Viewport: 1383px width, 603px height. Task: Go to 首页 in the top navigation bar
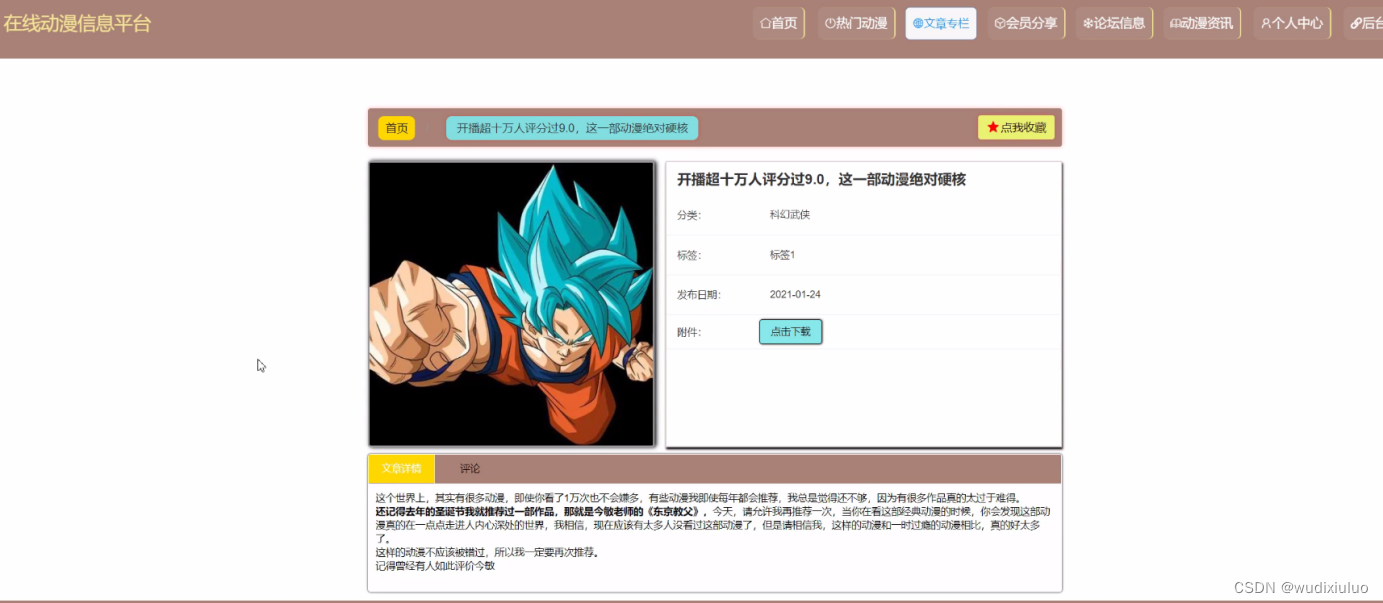click(779, 23)
